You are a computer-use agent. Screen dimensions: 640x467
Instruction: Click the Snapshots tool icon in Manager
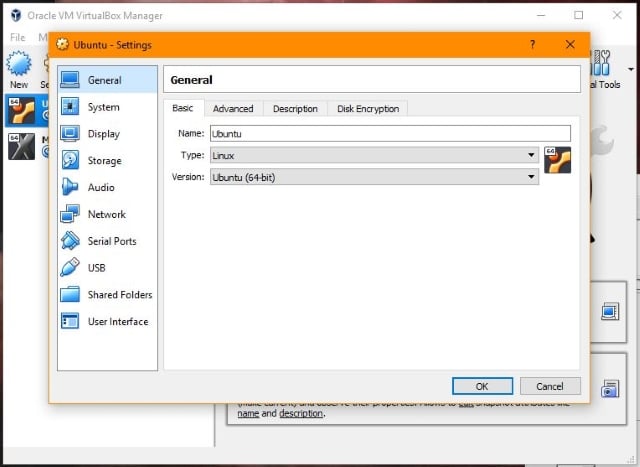pos(610,388)
